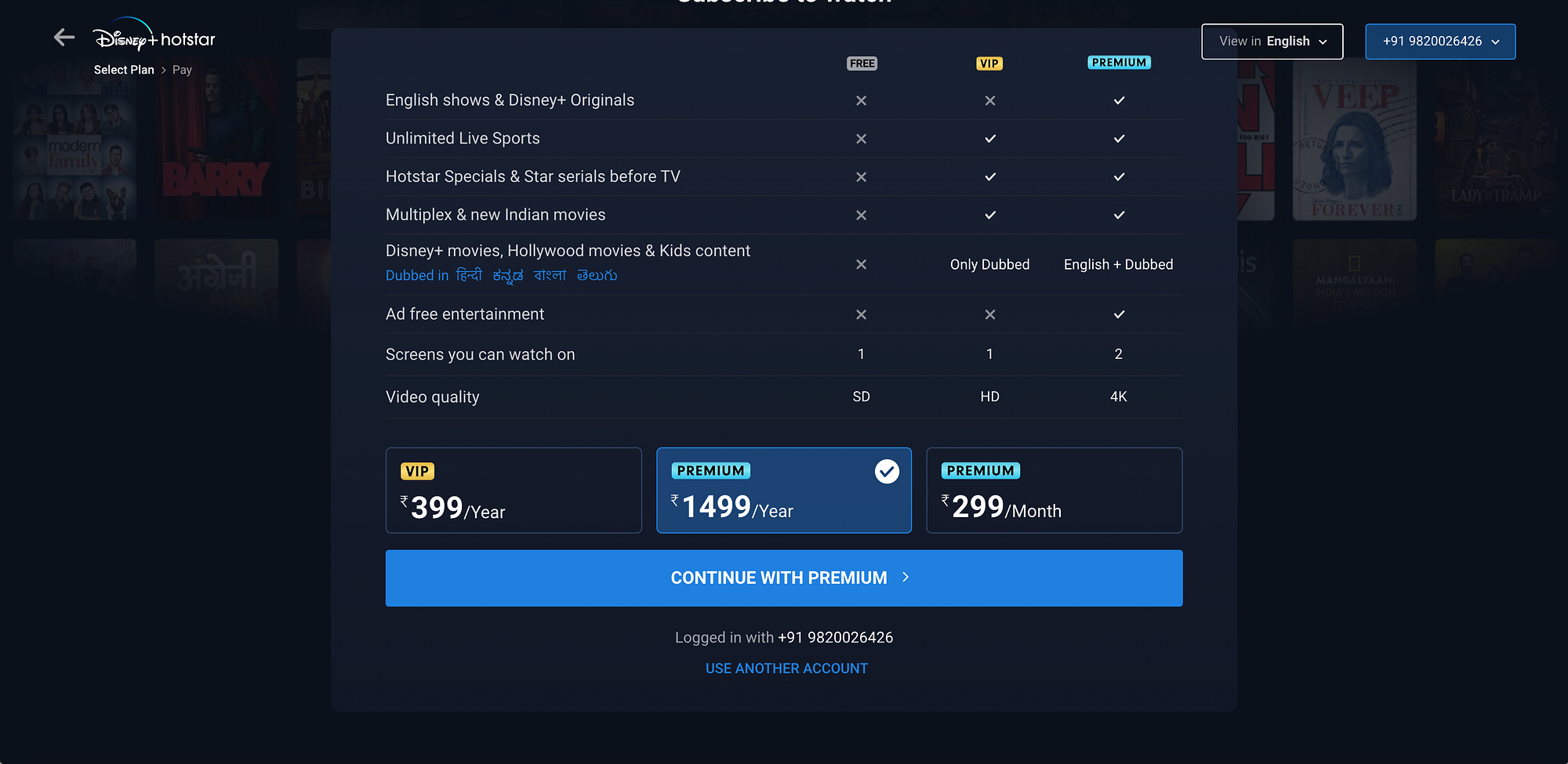The height and width of the screenshot is (764, 1568).
Task: Click the VIP cross for English shows
Action: 990,100
